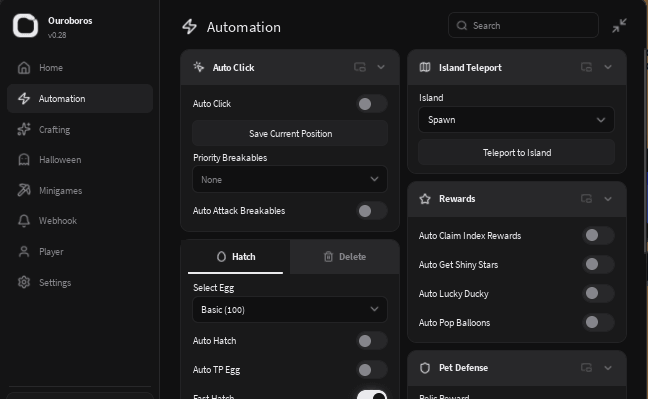Click the collapse window arrows icon
Screen dimensions: 648x399
[619, 26]
